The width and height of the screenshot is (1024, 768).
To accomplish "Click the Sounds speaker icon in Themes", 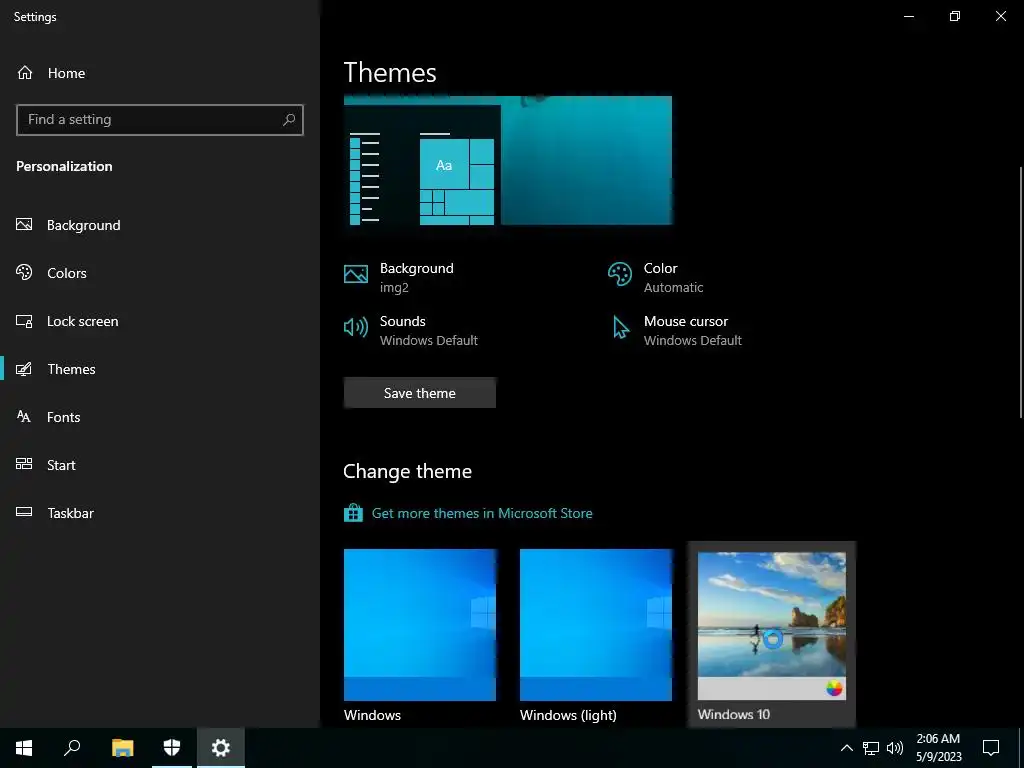I will point(356,327).
